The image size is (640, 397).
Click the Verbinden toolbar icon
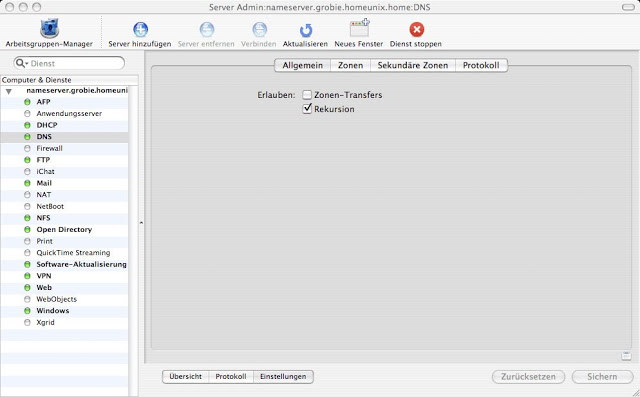259,29
